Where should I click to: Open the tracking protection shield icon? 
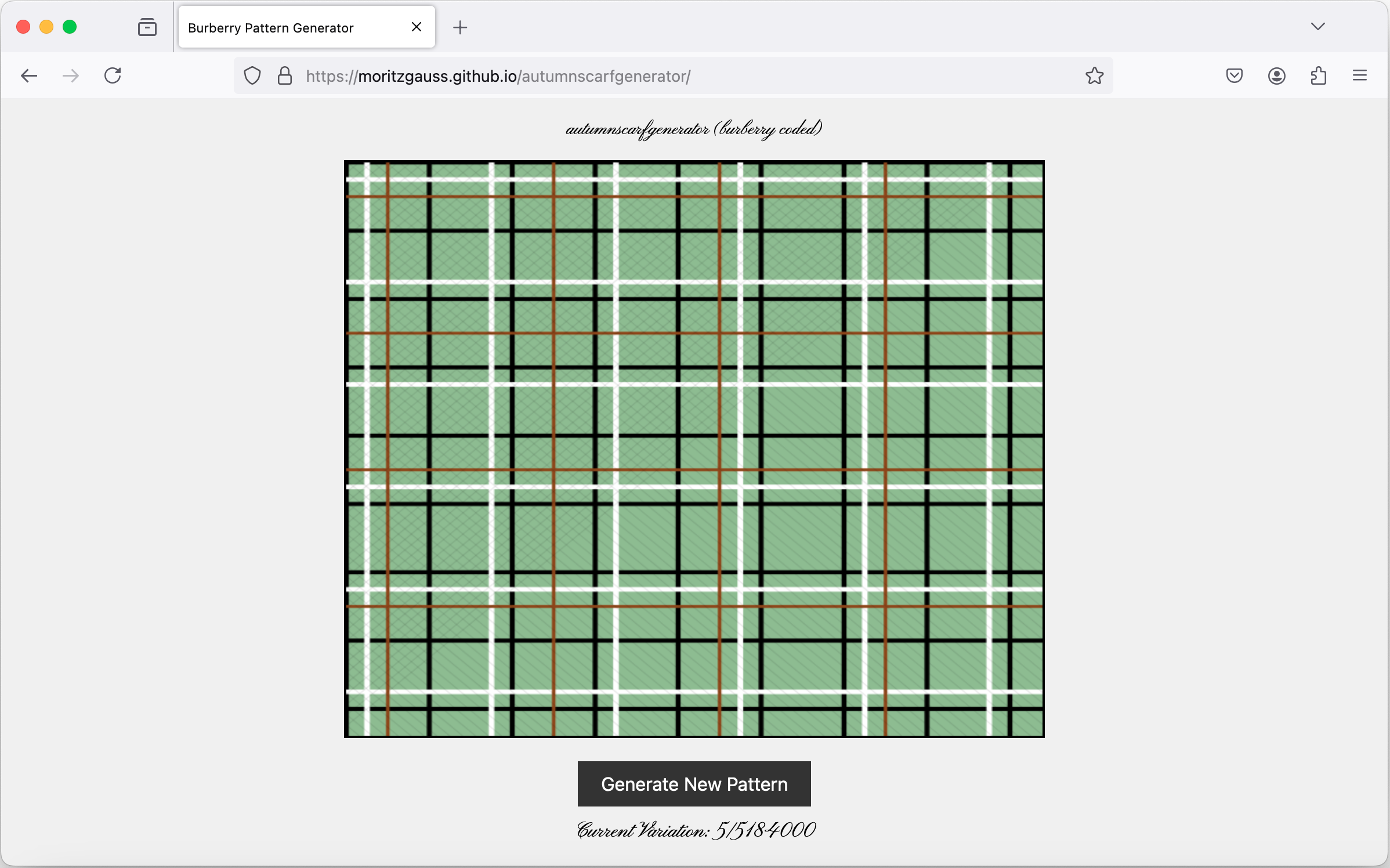(252, 76)
